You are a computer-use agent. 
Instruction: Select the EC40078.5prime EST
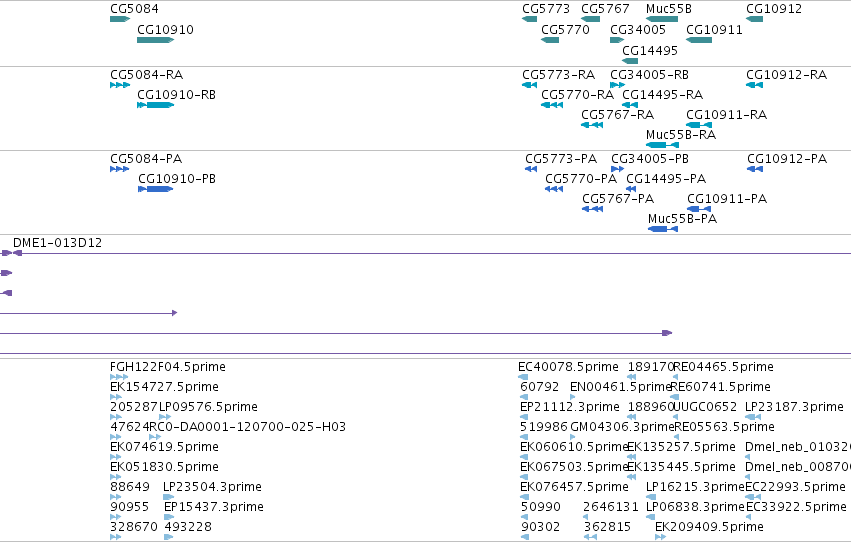click(523, 377)
